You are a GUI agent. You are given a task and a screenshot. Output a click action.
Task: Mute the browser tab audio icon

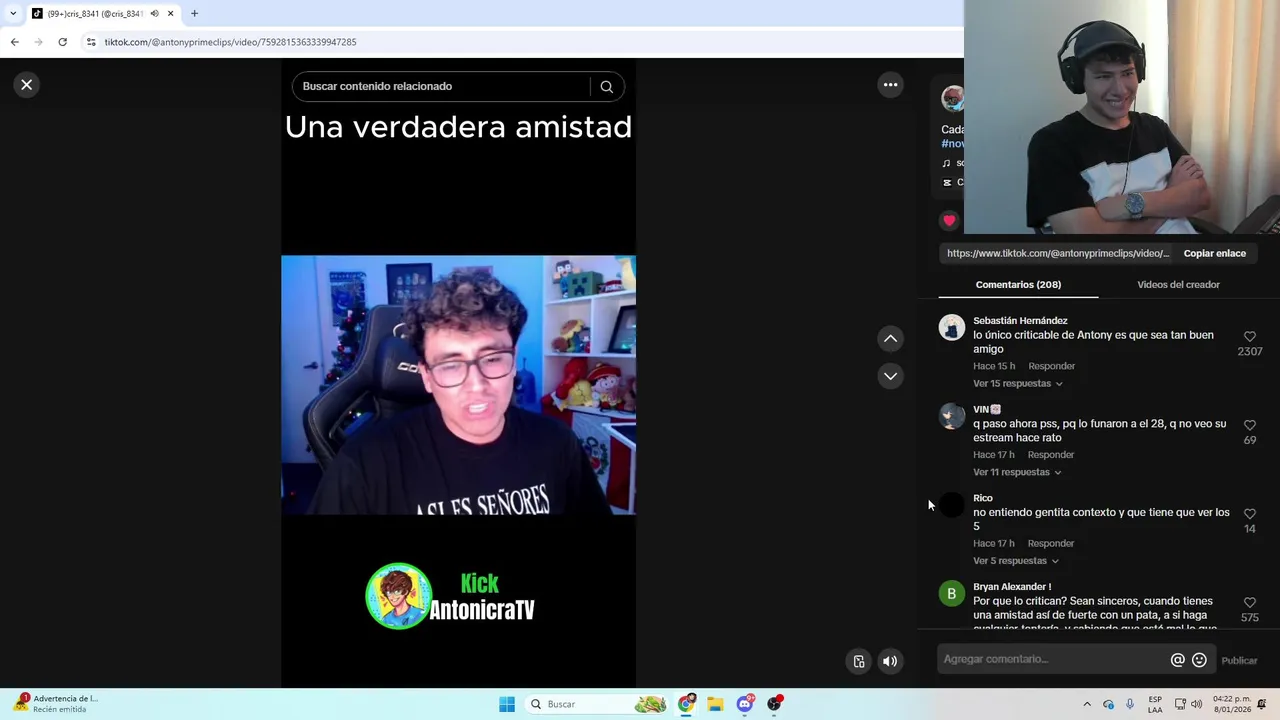154,14
